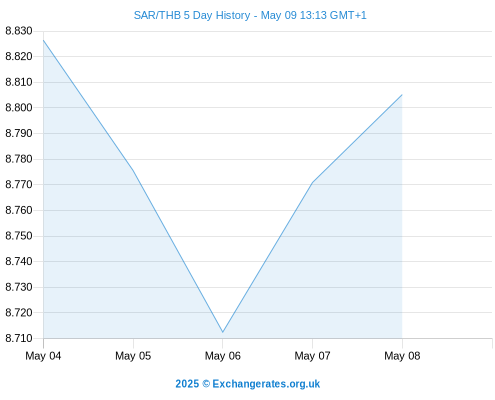495x400 pixels.
Task: Click the May 08 endpoint of the line
Action: [402, 95]
